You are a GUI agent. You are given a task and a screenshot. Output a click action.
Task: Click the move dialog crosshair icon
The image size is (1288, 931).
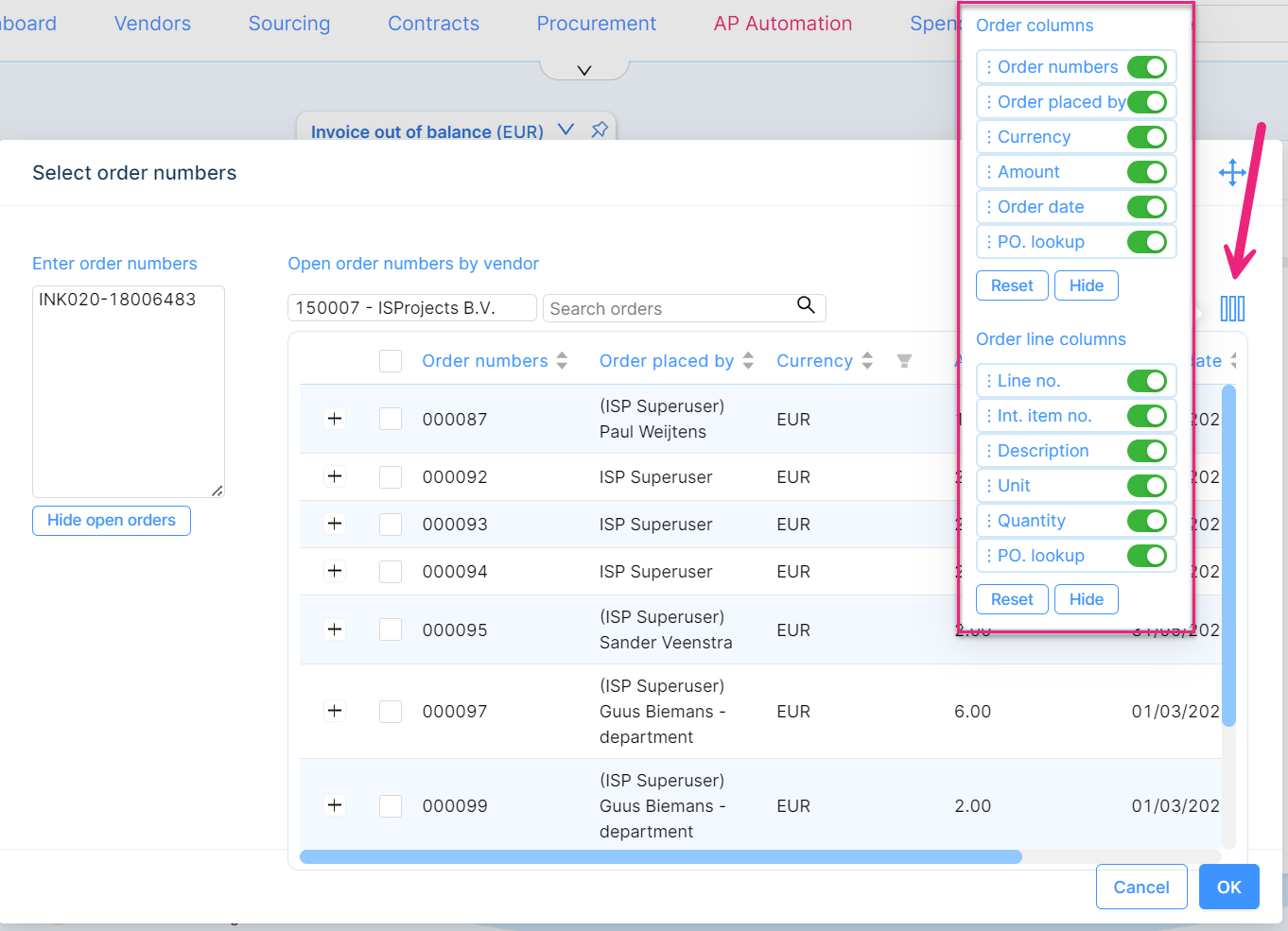click(1231, 173)
